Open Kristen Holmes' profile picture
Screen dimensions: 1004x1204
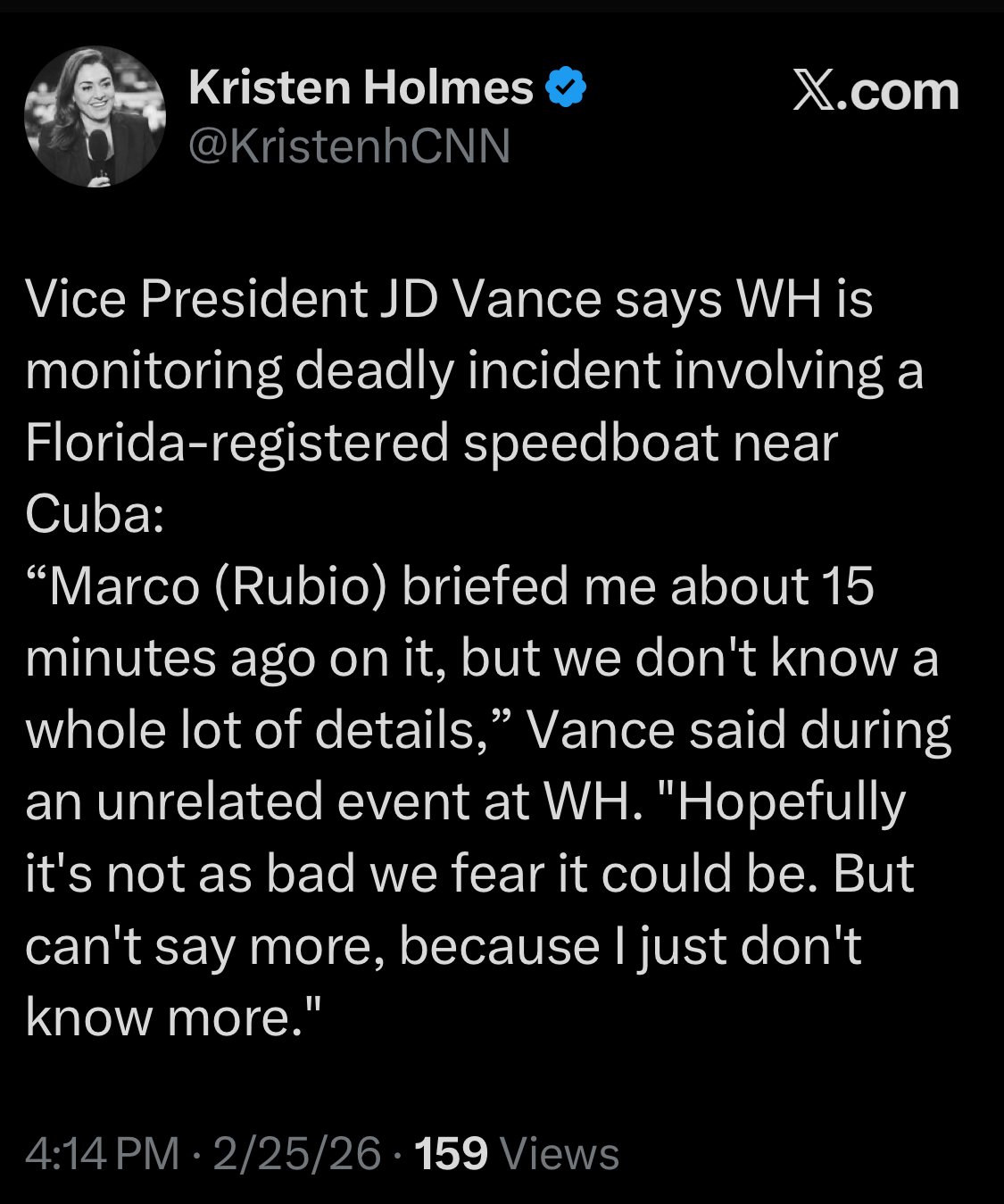point(95,117)
